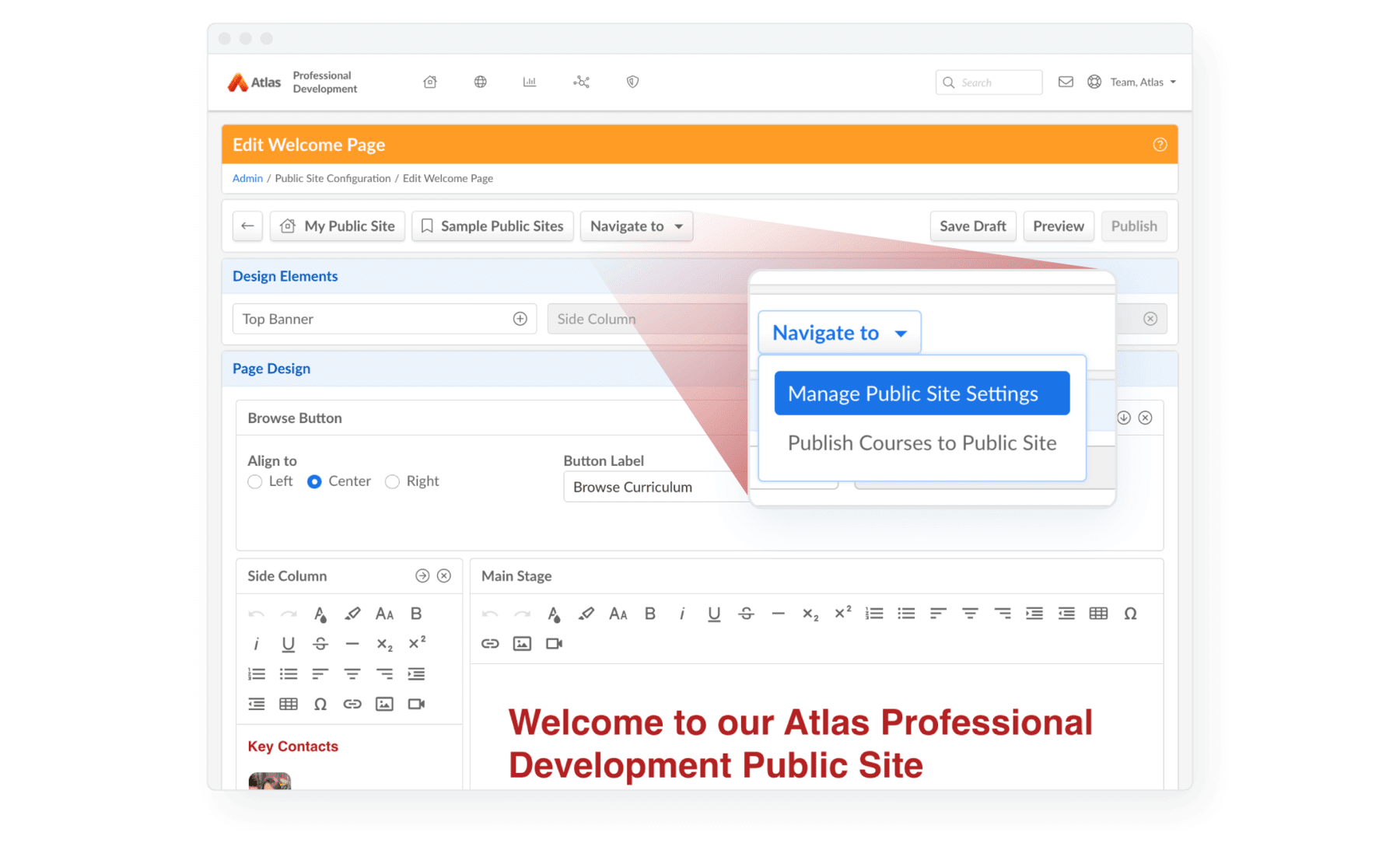Toggle italic in Side Column editor
This screenshot has width=1400, height=850.
coord(256,644)
